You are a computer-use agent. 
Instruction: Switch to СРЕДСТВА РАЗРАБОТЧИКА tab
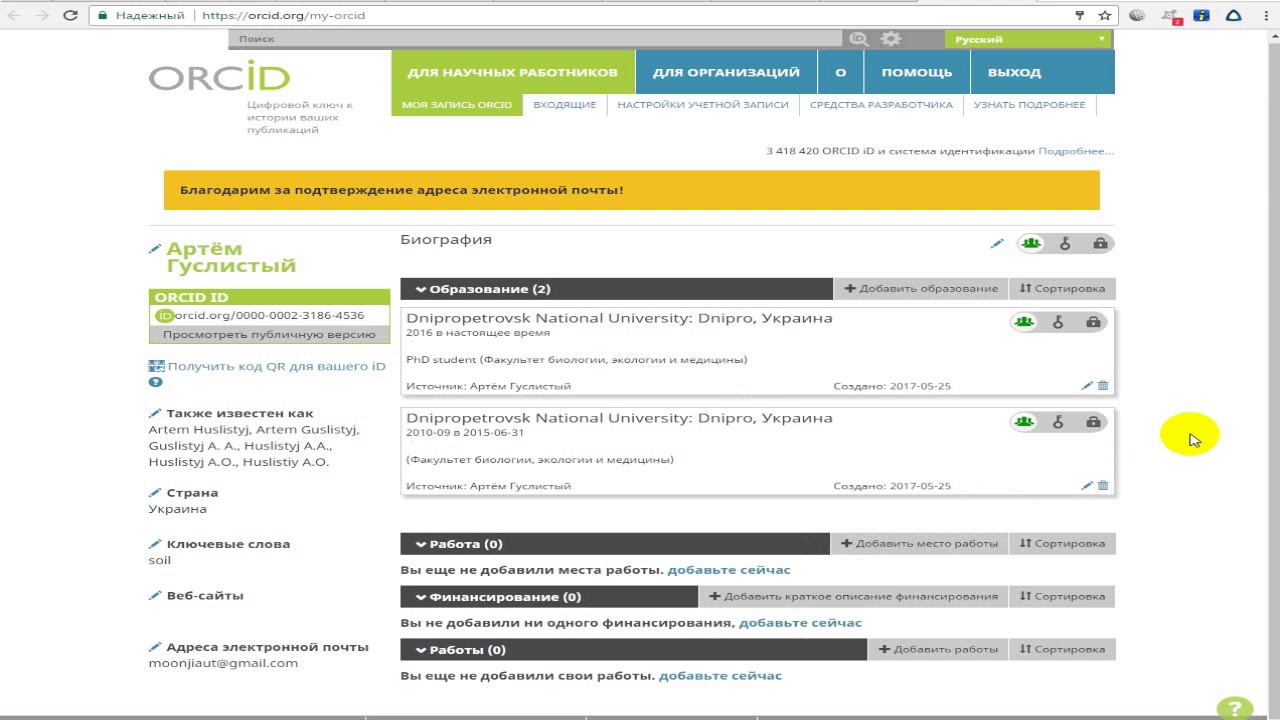click(881, 105)
